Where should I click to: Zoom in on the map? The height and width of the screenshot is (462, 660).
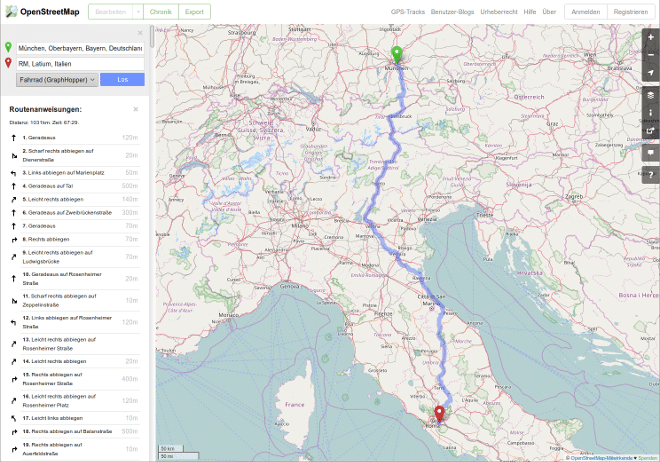650,37
